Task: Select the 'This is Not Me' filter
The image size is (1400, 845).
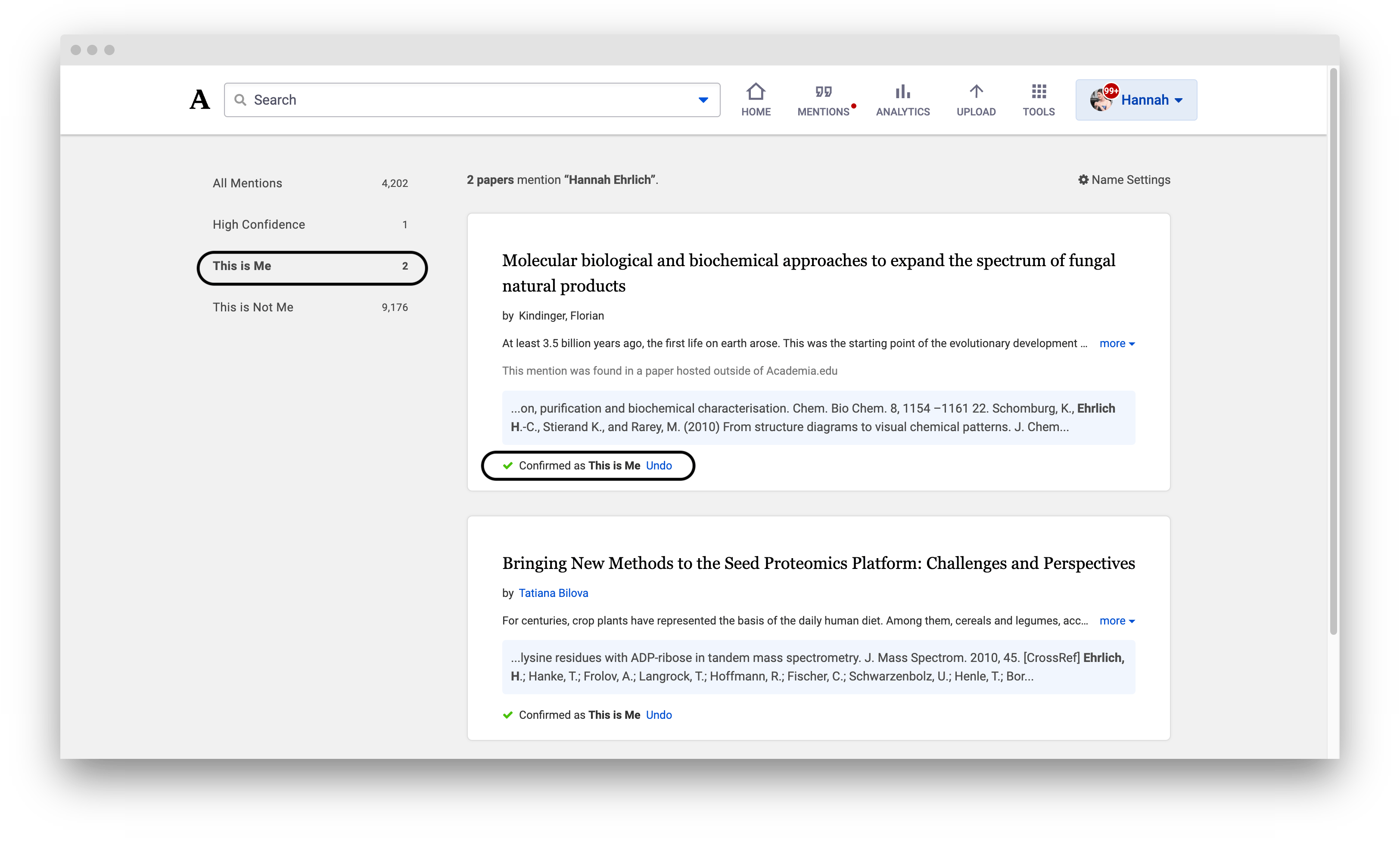Action: (253, 307)
